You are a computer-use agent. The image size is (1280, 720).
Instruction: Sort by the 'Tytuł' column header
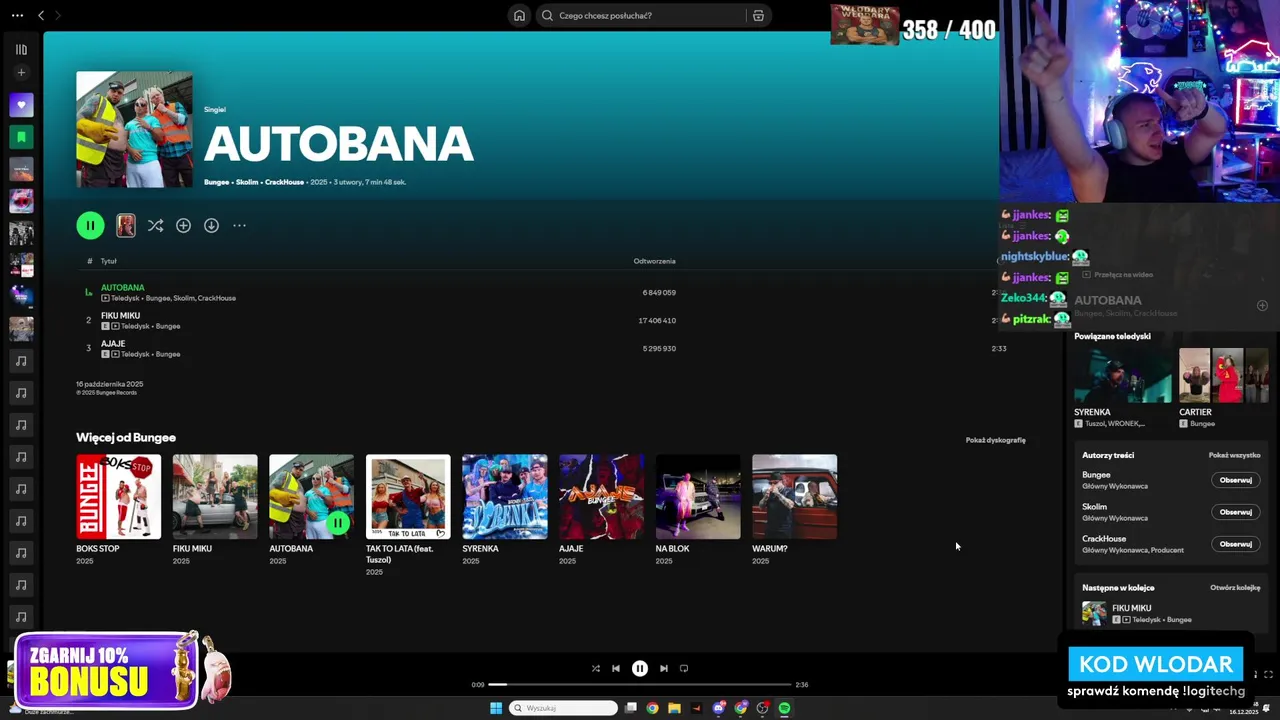coord(109,261)
